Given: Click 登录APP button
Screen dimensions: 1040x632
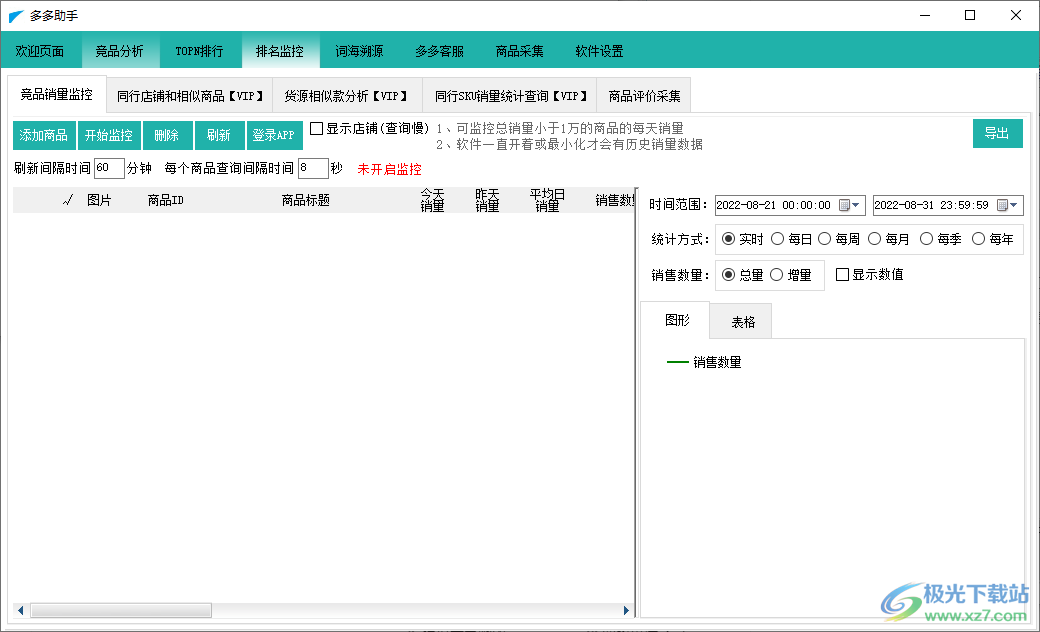Looking at the screenshot, I should pyautogui.click(x=275, y=135).
